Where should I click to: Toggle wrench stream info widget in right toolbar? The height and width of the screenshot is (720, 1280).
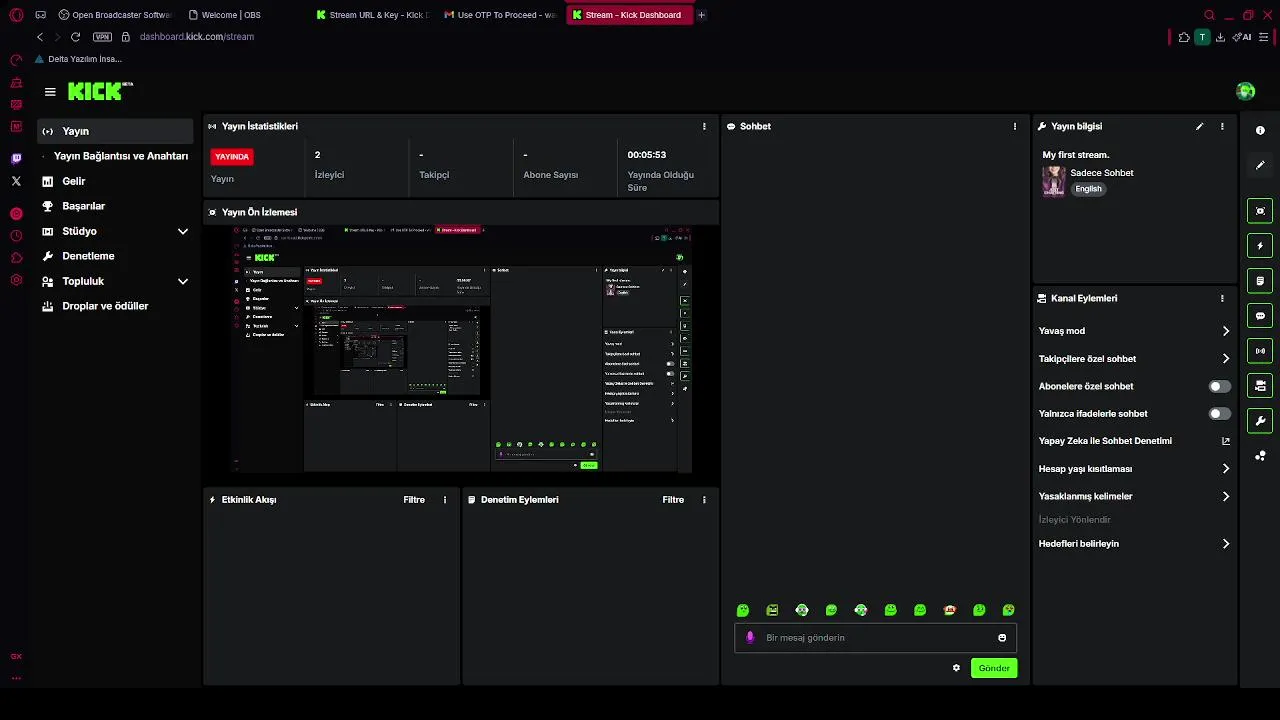[x=1260, y=420]
